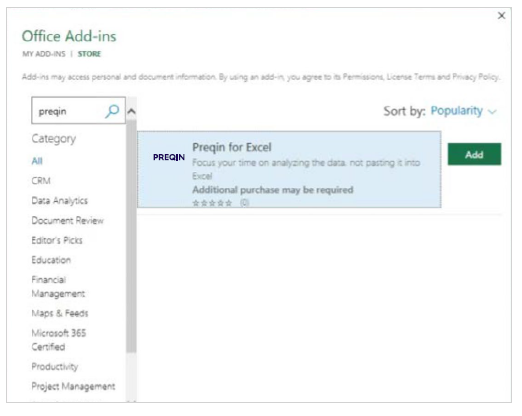The width and height of the screenshot is (522, 416).
Task: Click the category scrollbar up arrow
Action: point(132,111)
